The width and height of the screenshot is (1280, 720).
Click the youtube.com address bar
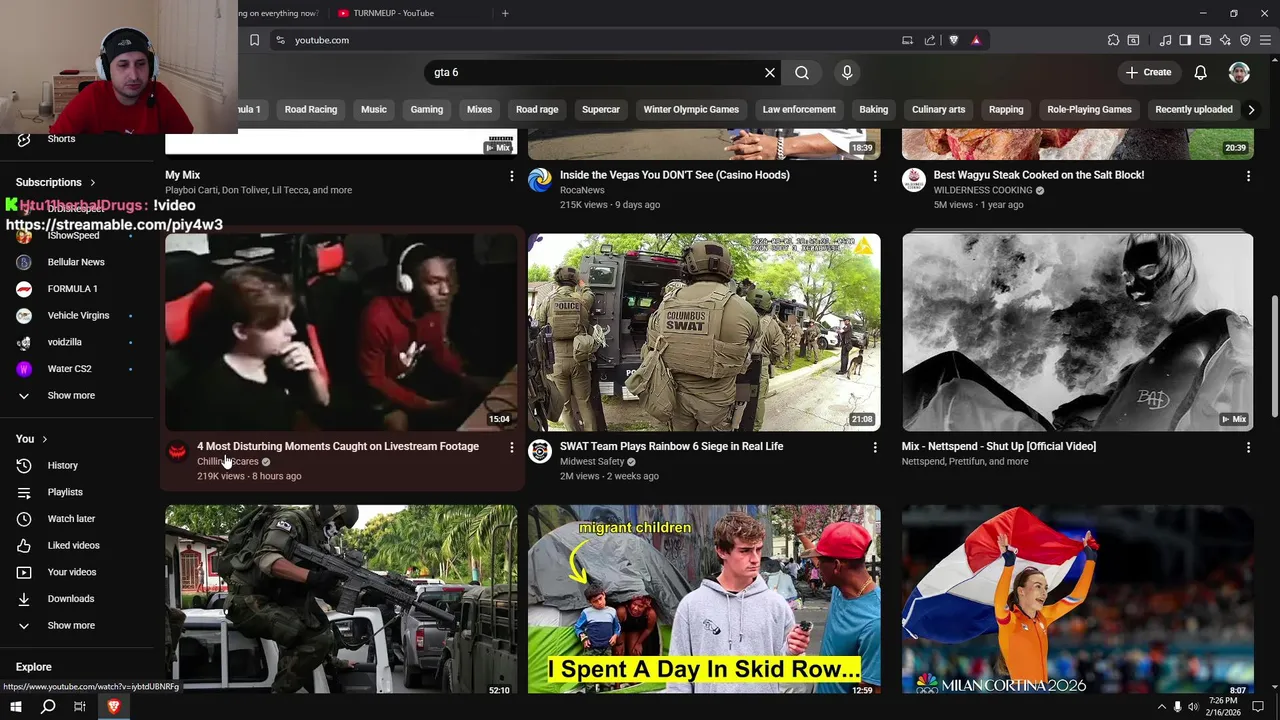[590, 40]
